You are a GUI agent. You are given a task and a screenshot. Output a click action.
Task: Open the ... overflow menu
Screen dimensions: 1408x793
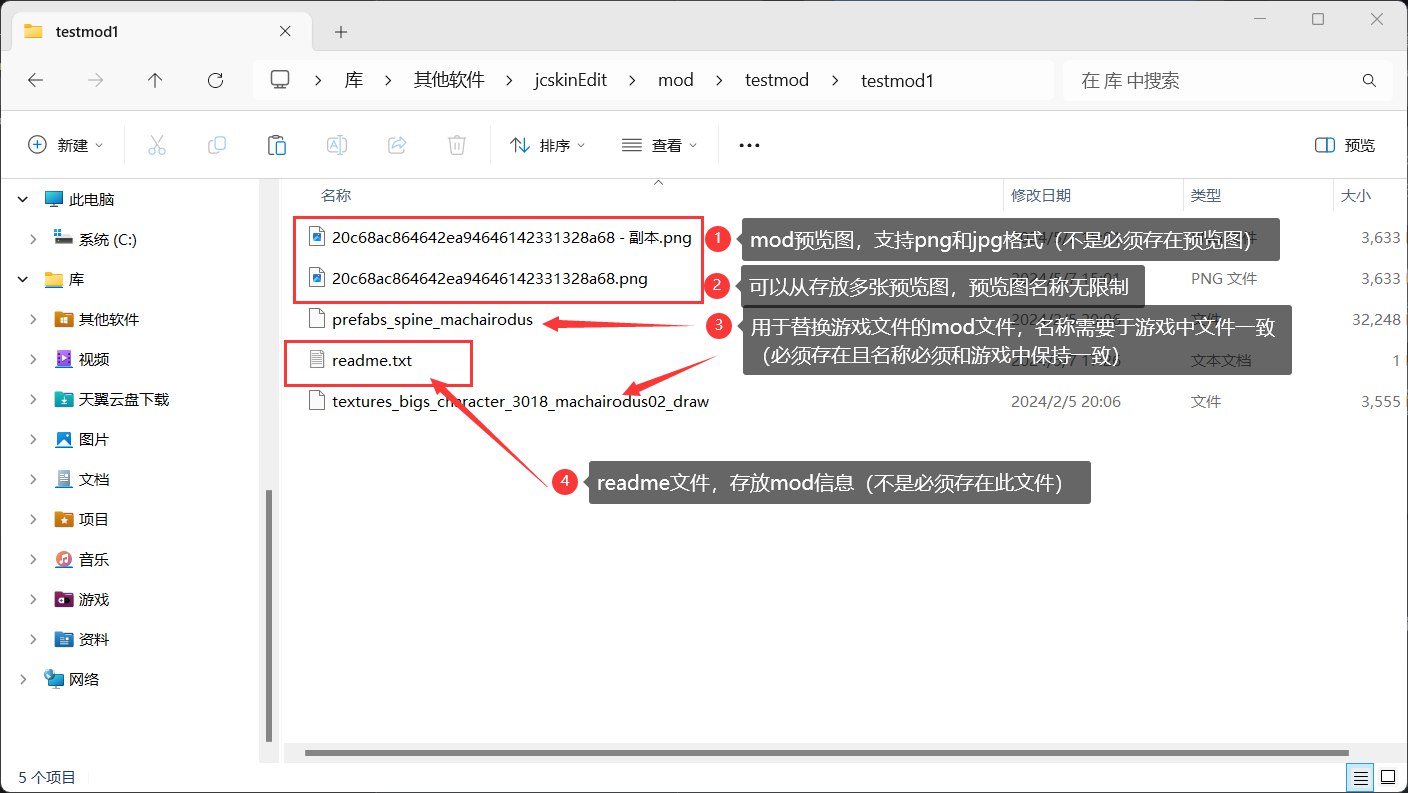[x=748, y=144]
